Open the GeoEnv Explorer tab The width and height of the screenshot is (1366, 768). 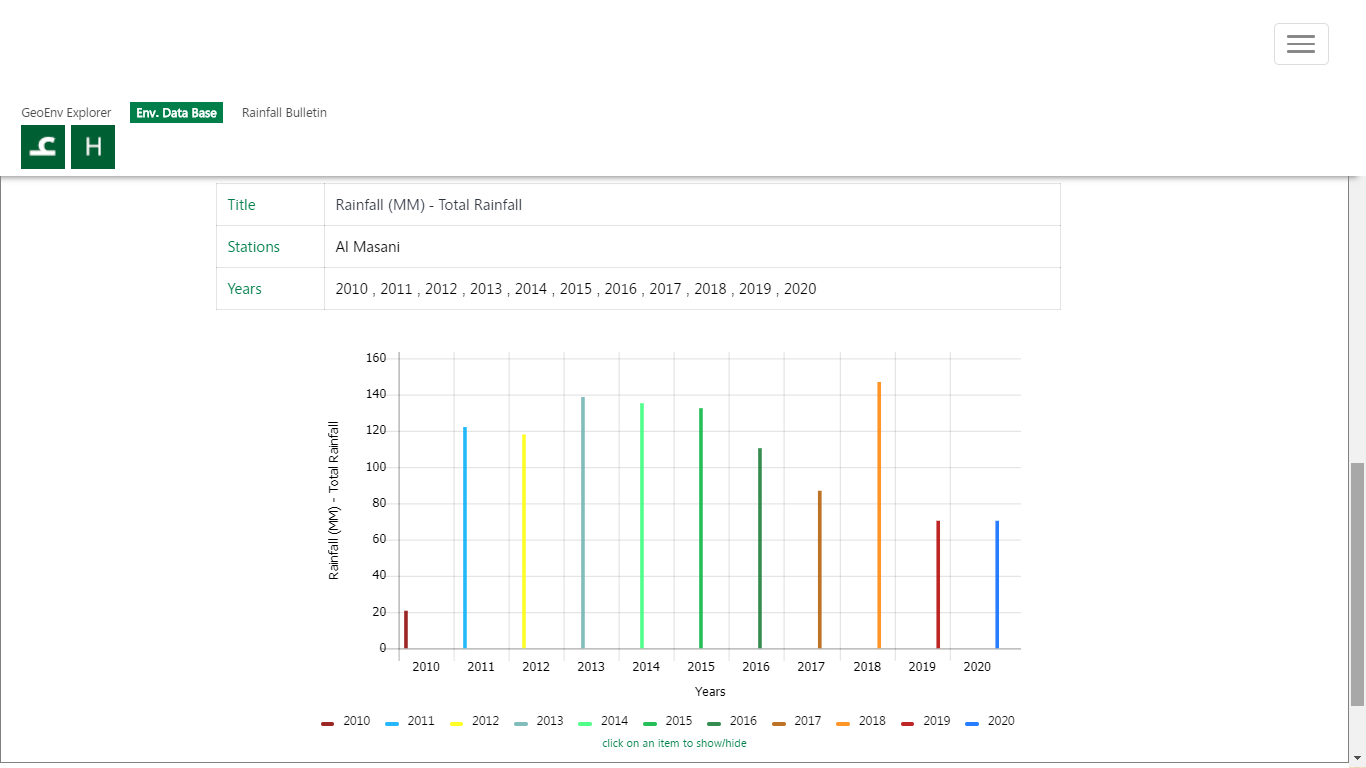(66, 113)
